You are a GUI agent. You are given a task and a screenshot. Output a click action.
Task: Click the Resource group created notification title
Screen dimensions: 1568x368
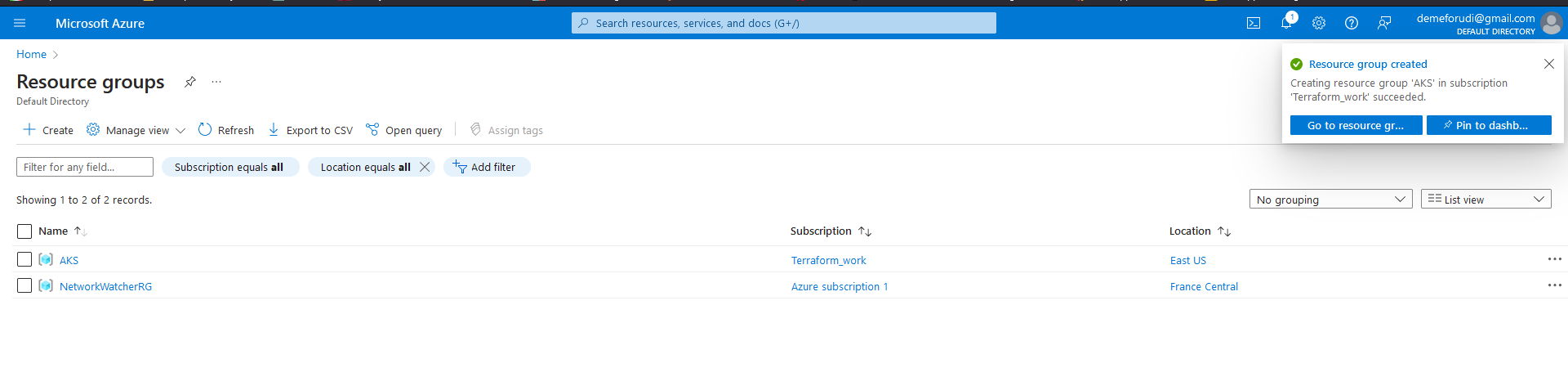(1368, 64)
